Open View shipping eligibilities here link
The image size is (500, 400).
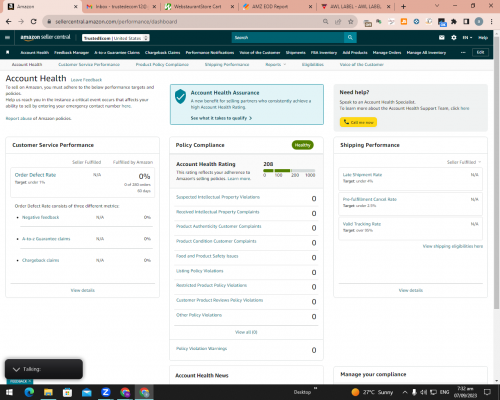click(x=453, y=246)
